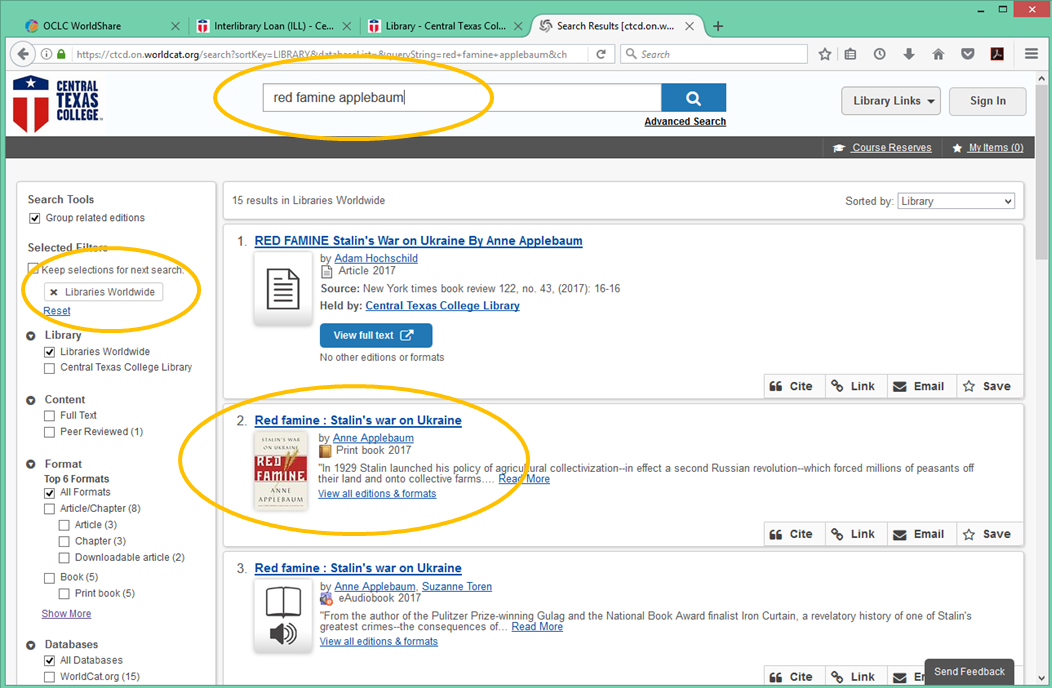Open Adam Hochschild author link
The image size is (1052, 688).
[x=376, y=258]
